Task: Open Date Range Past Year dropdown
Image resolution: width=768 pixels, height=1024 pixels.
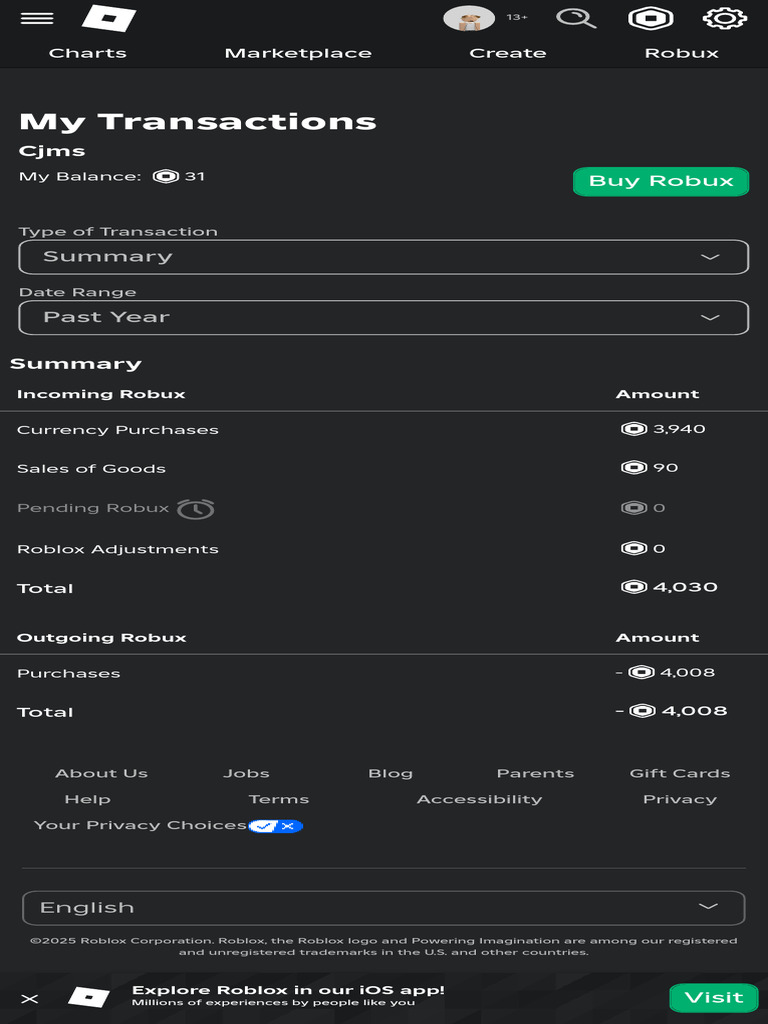Action: point(383,317)
